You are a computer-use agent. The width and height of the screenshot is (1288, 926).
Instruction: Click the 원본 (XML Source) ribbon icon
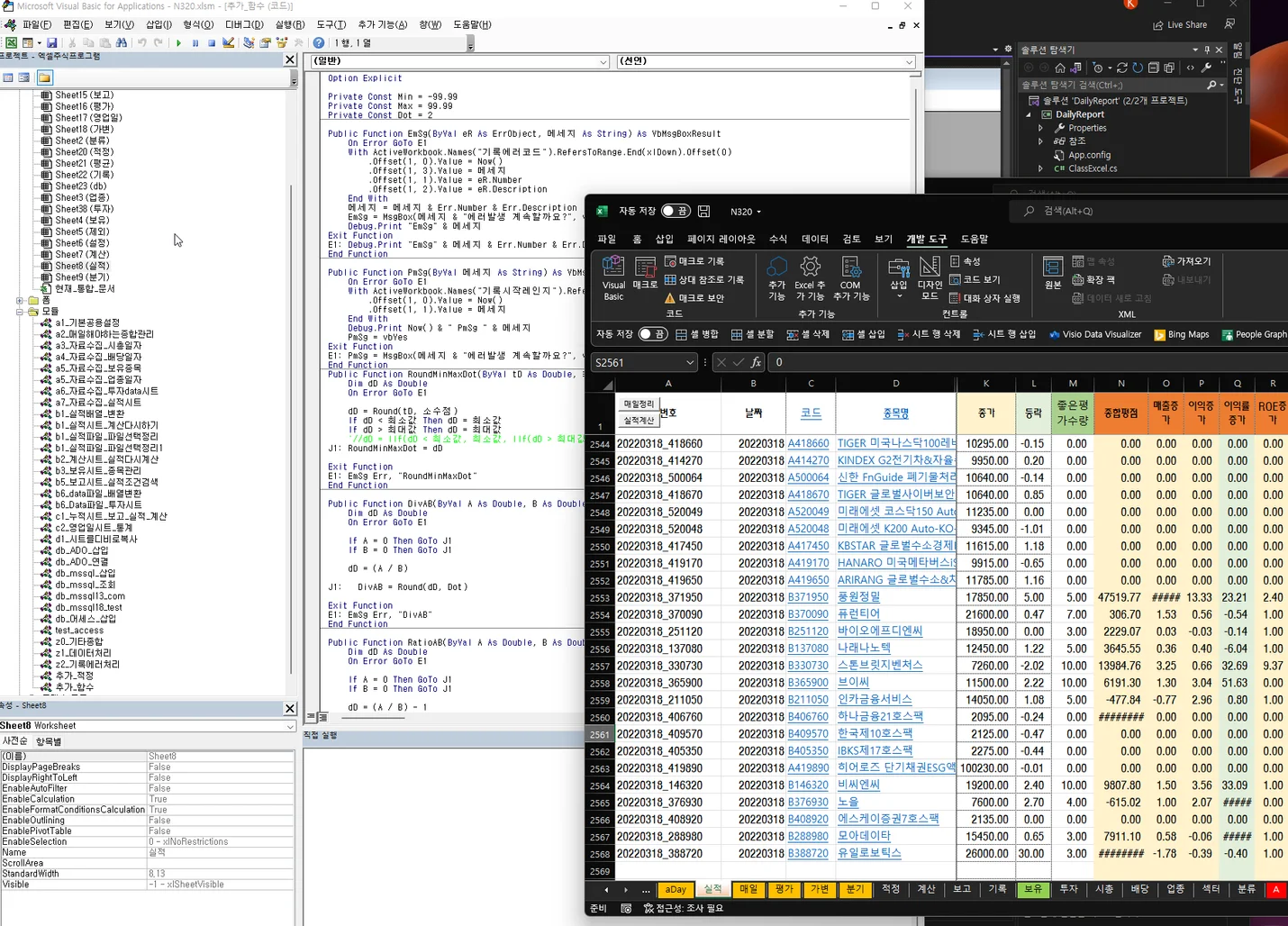1052,273
